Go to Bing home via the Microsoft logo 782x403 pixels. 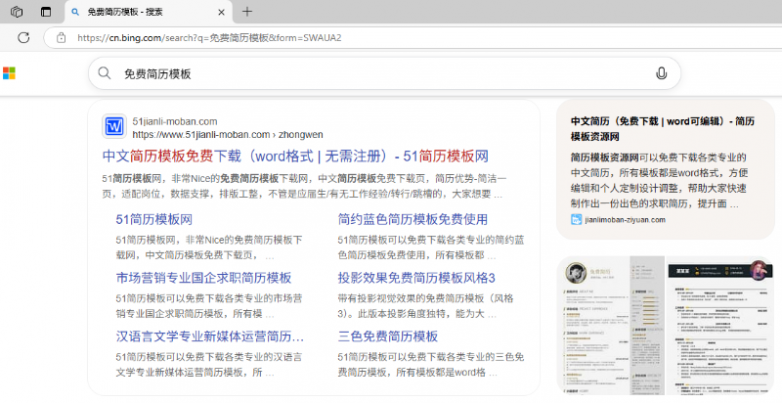coord(9,73)
